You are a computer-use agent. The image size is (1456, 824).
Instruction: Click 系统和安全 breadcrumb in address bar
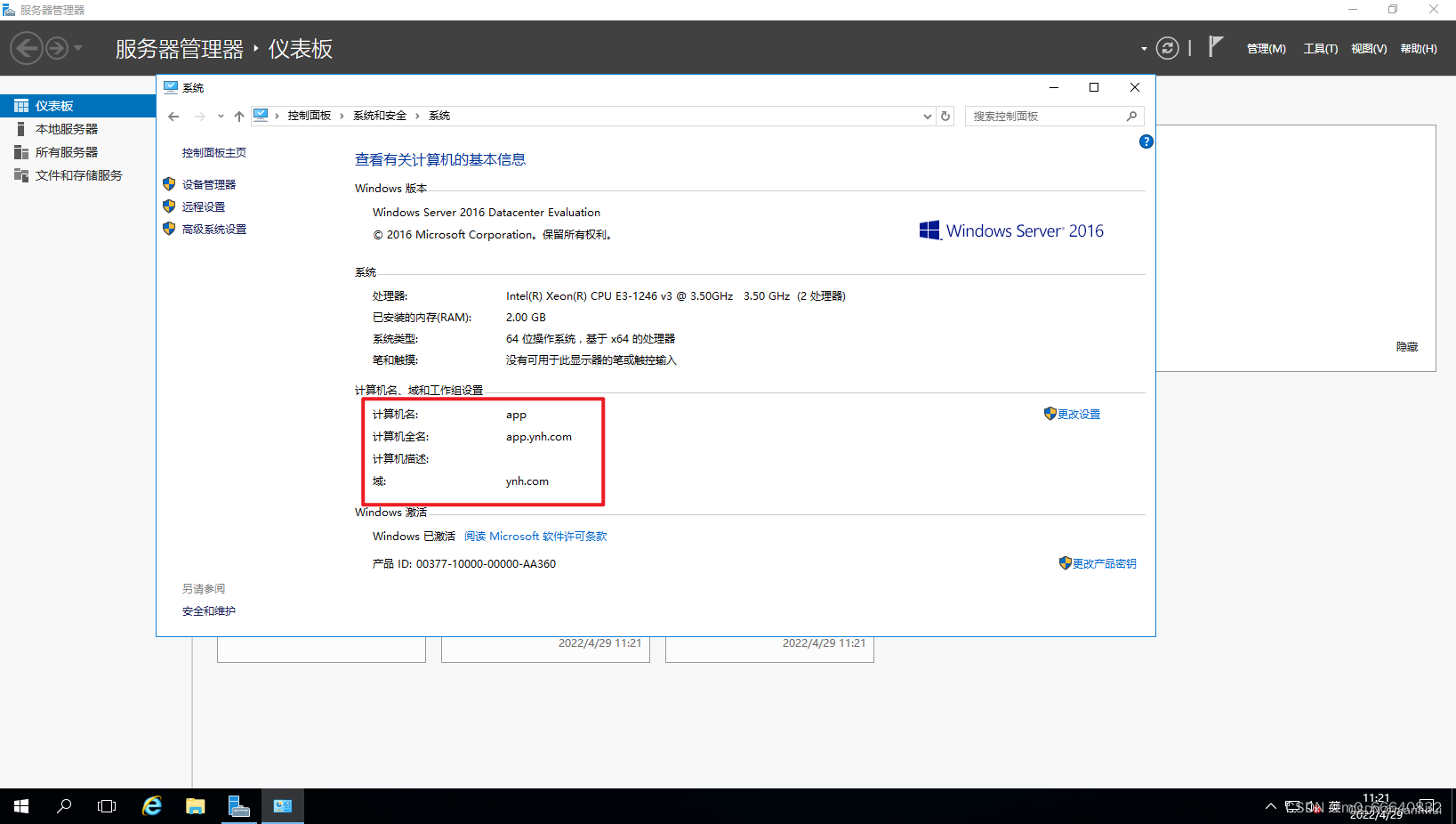(380, 116)
